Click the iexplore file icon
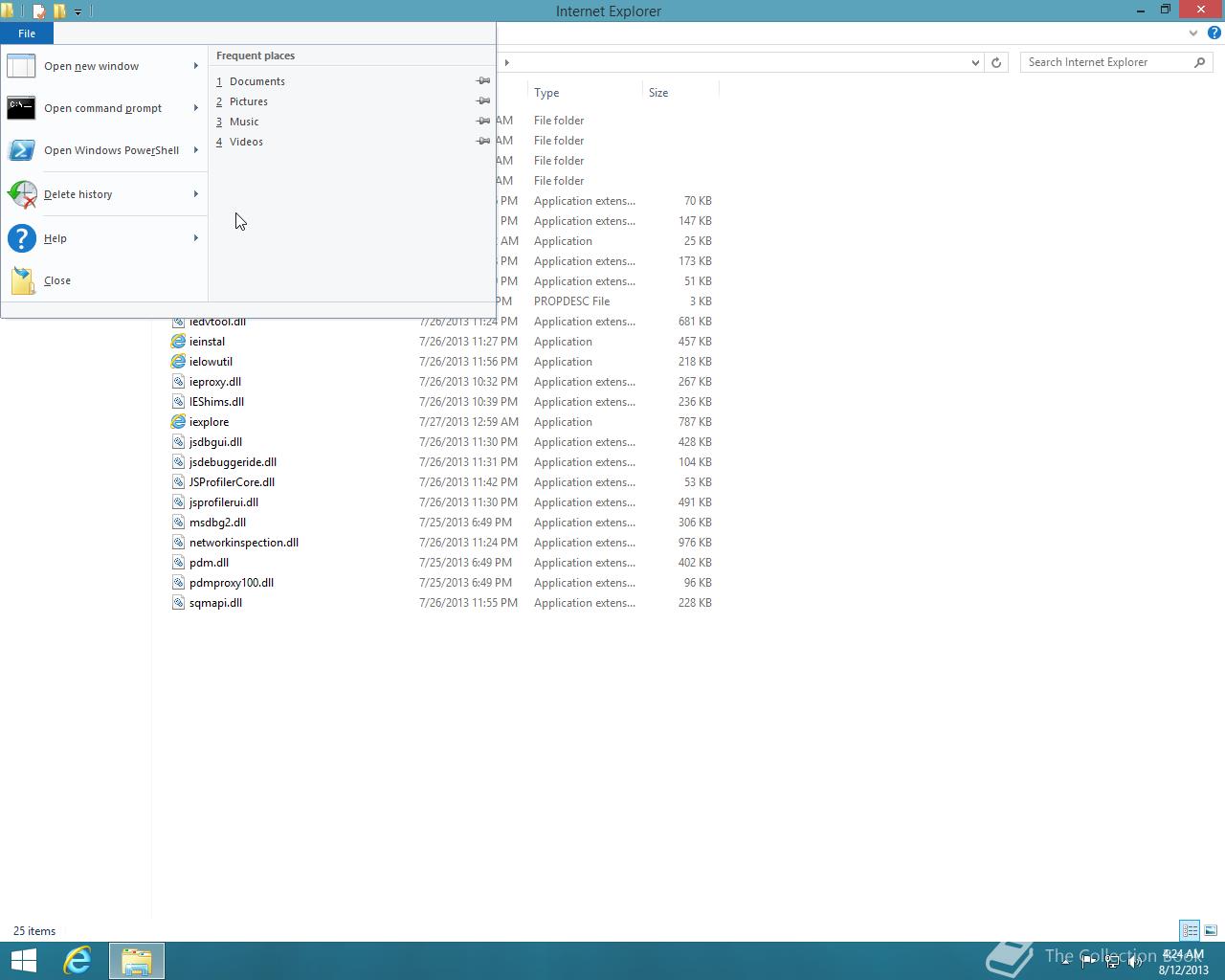The image size is (1225, 980). pyautogui.click(x=178, y=422)
